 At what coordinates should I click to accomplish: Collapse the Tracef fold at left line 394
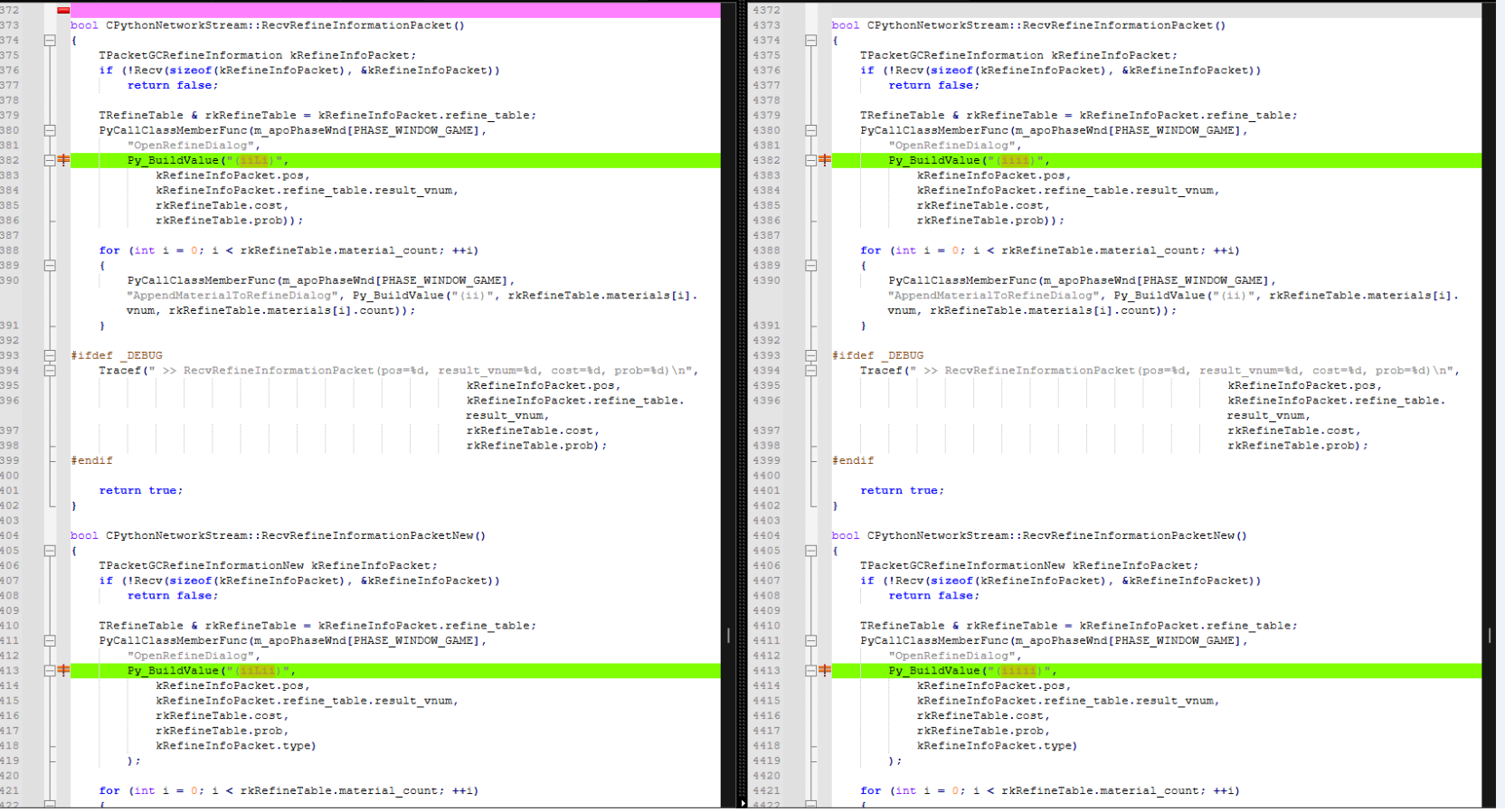point(50,370)
